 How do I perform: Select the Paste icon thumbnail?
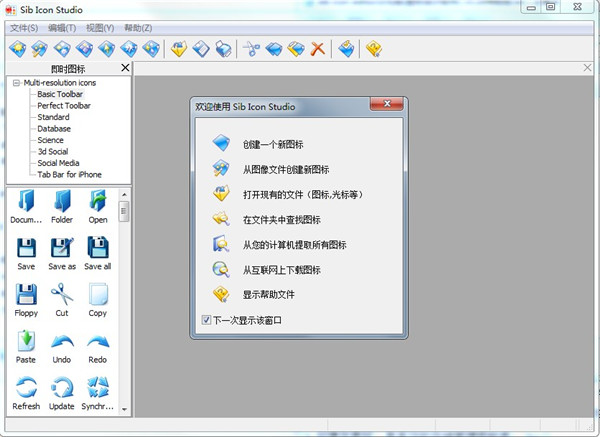coord(27,346)
